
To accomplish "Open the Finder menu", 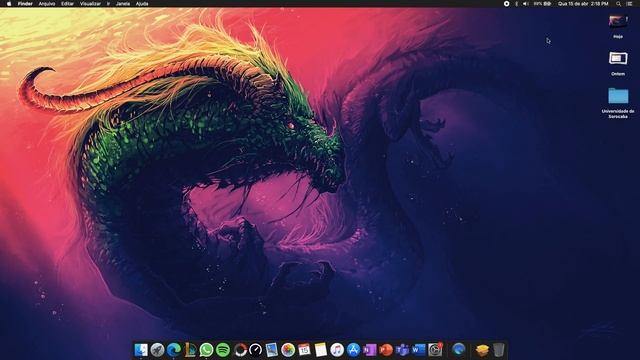I will click(25, 4).
